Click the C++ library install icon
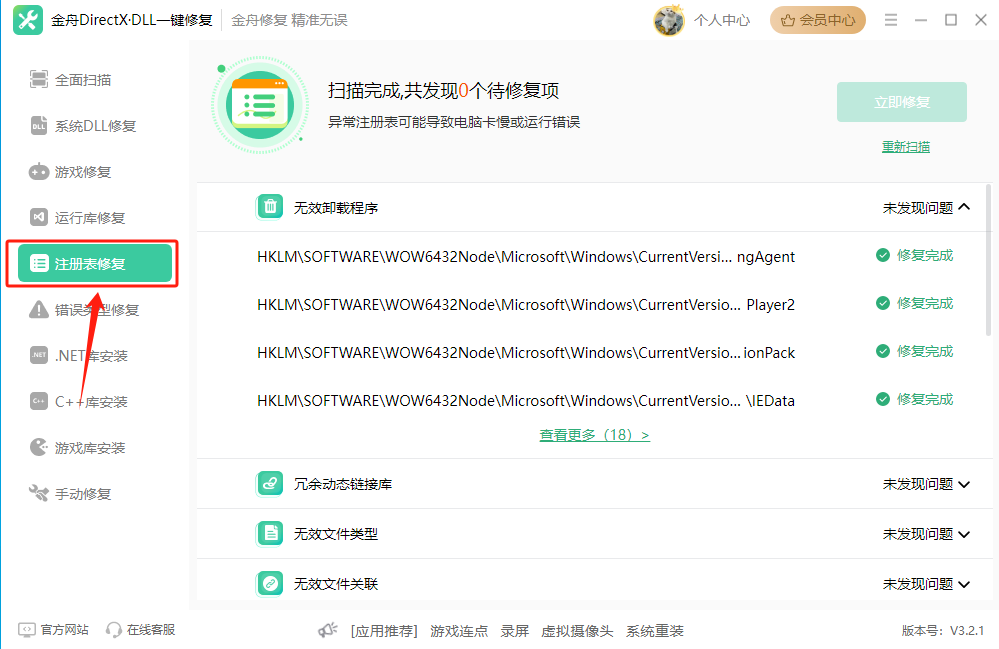This screenshot has width=999, height=649. (39, 401)
